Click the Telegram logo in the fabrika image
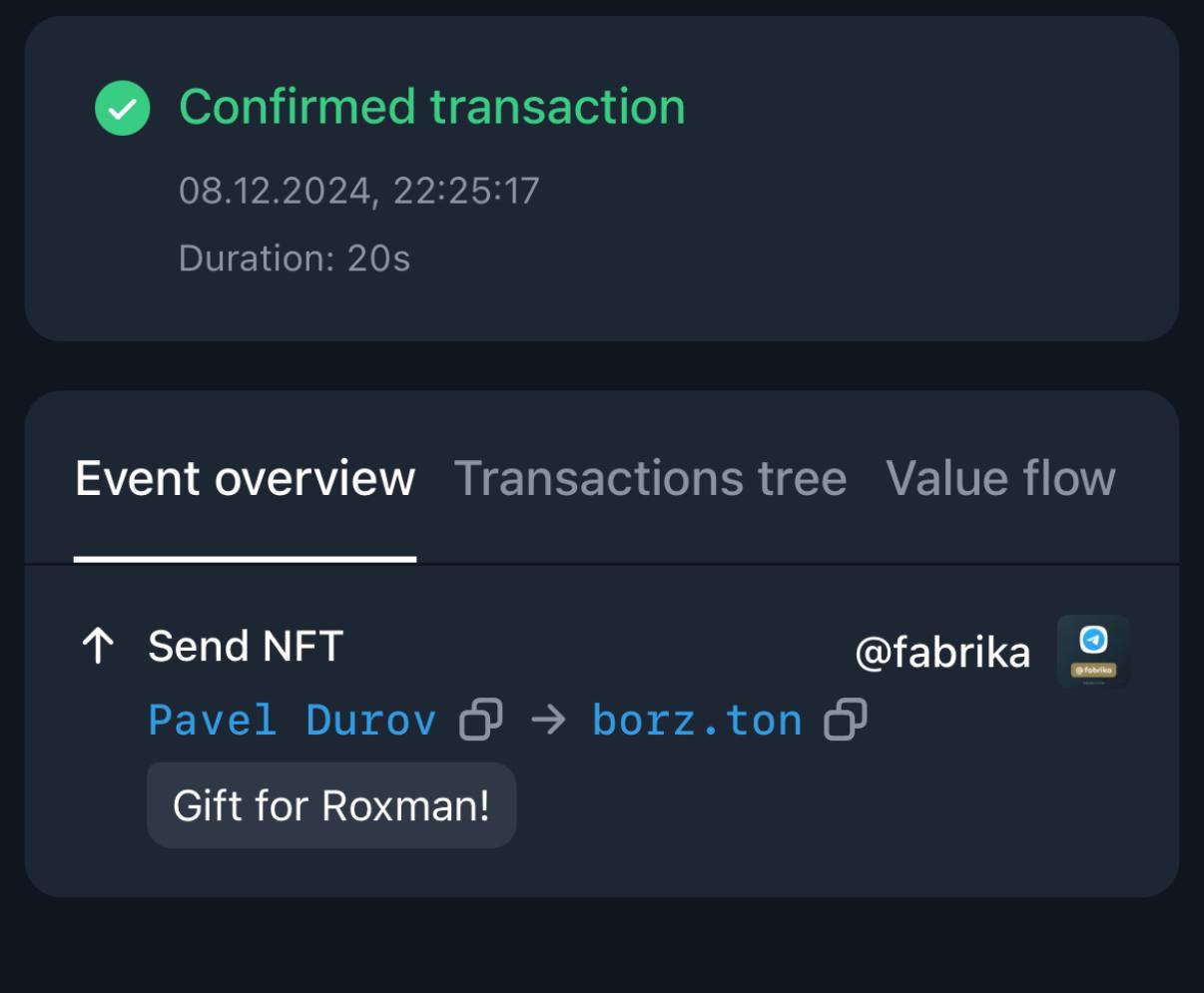Screen dimensions: 1204x993 point(1094,639)
